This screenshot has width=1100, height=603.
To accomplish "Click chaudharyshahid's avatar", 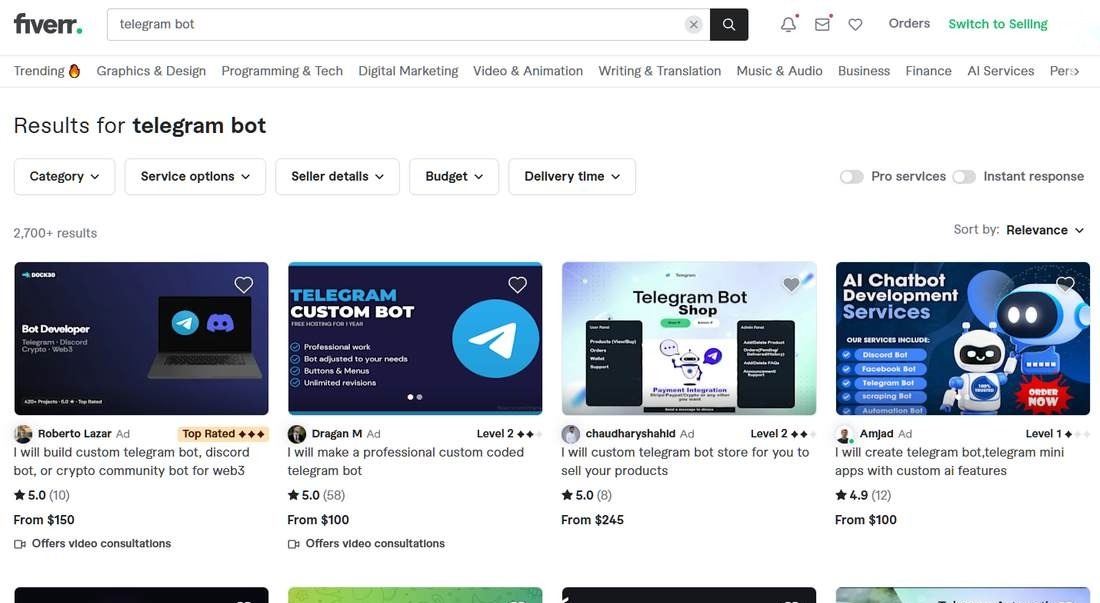I will (570, 434).
